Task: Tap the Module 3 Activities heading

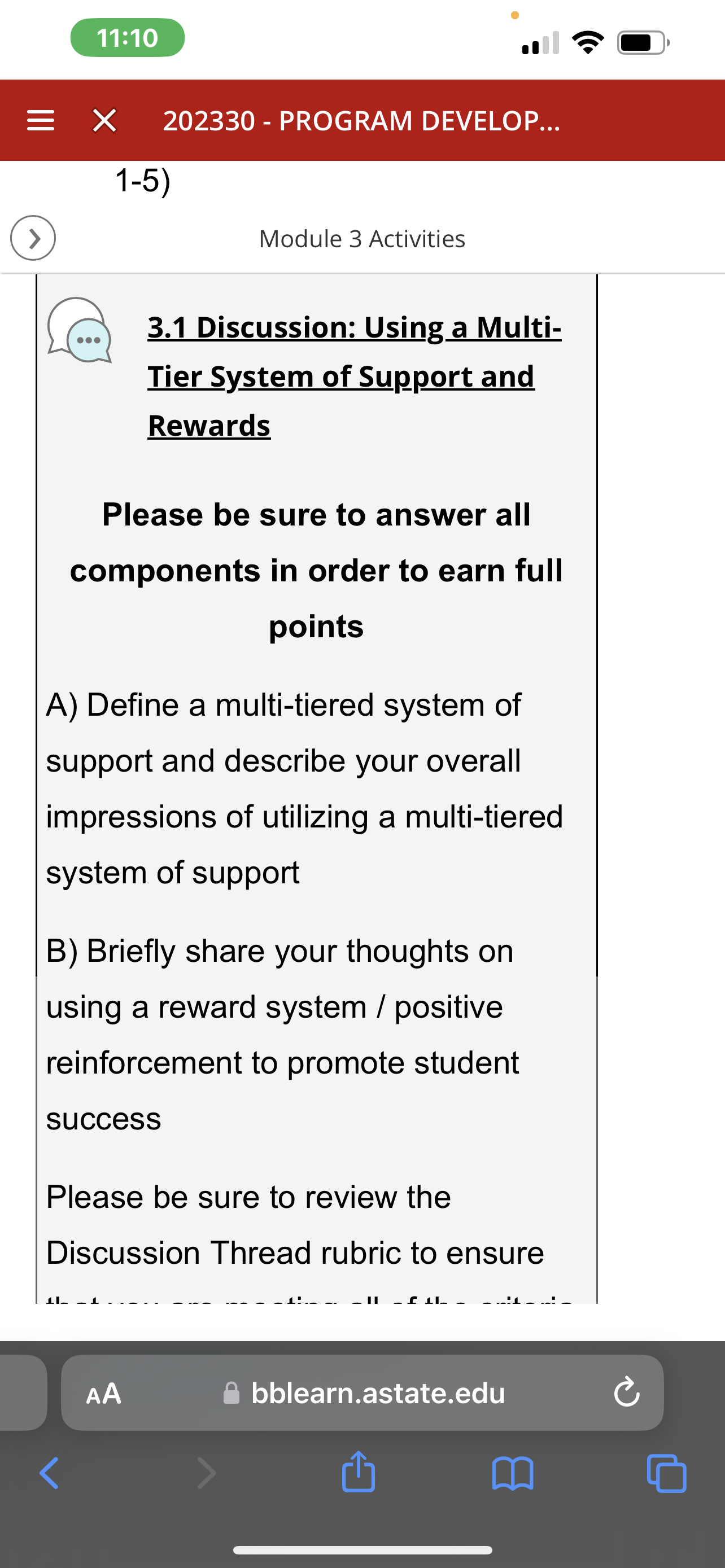Action: click(x=362, y=239)
